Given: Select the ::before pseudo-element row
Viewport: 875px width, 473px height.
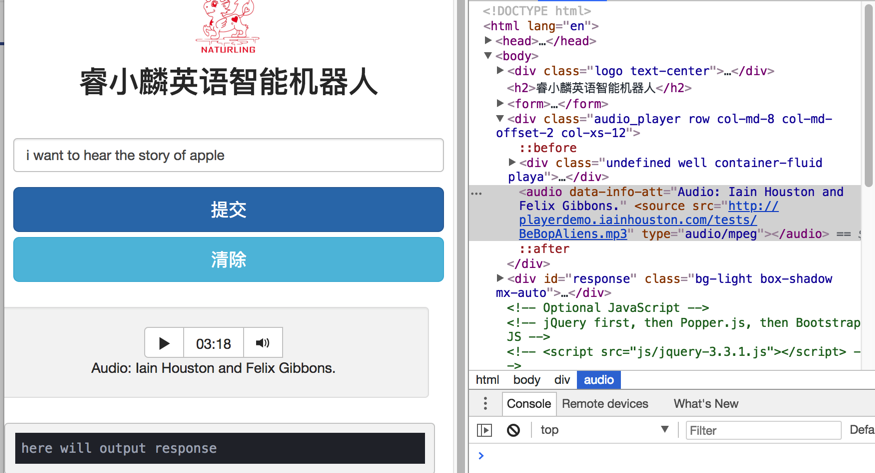Looking at the screenshot, I should pyautogui.click(x=547, y=148).
